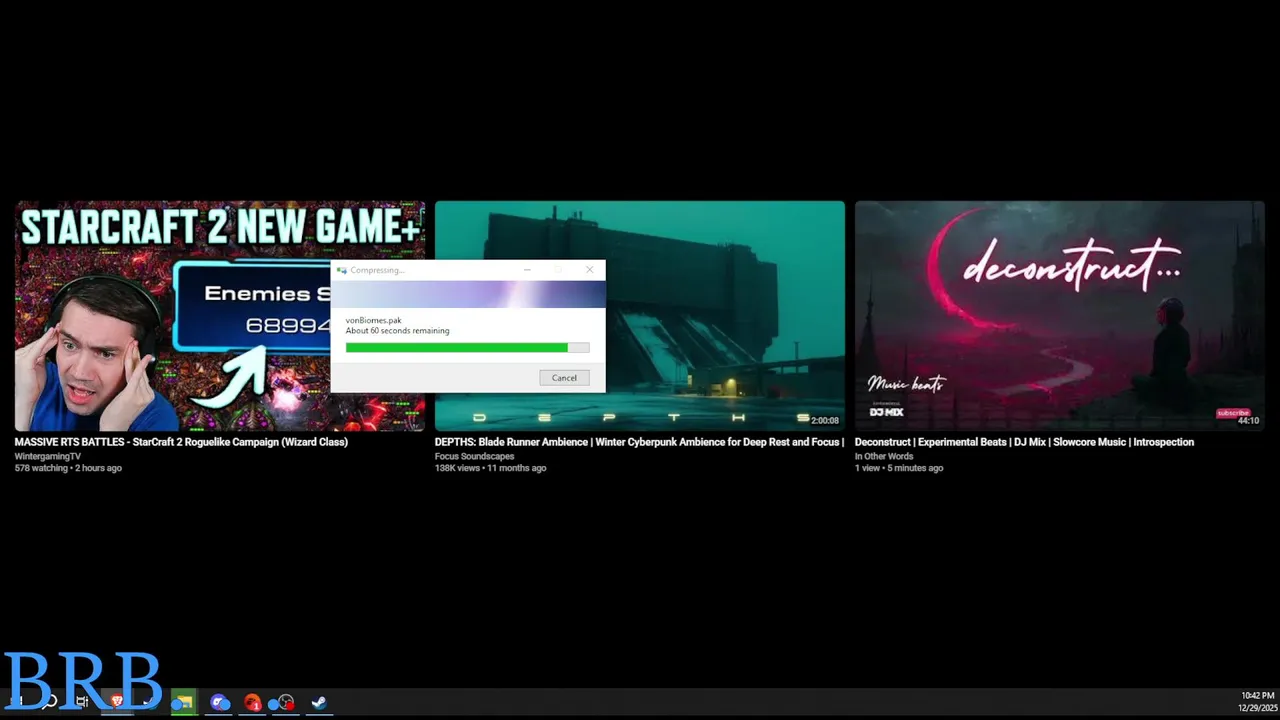This screenshot has width=1280, height=720.
Task: Open Task View from the taskbar
Action: coord(82,702)
